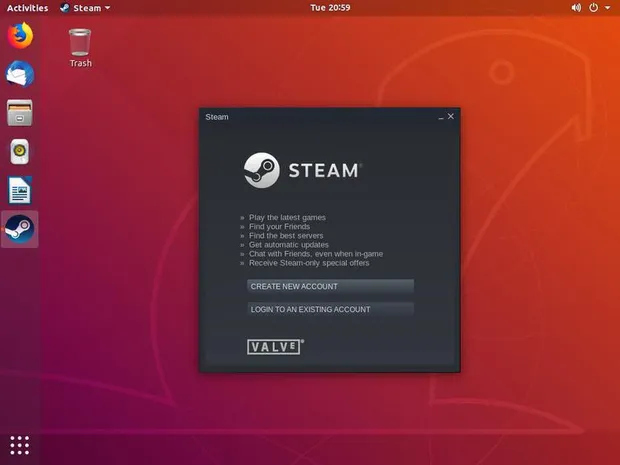Open the Tue 20:59 clock calendar
This screenshot has width=620, height=465.
tap(330, 8)
